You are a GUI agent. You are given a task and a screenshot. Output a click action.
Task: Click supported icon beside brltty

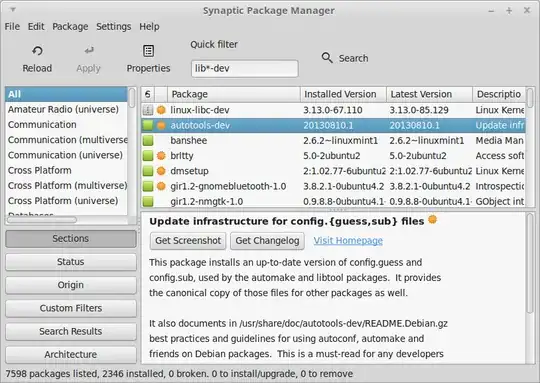(161, 156)
